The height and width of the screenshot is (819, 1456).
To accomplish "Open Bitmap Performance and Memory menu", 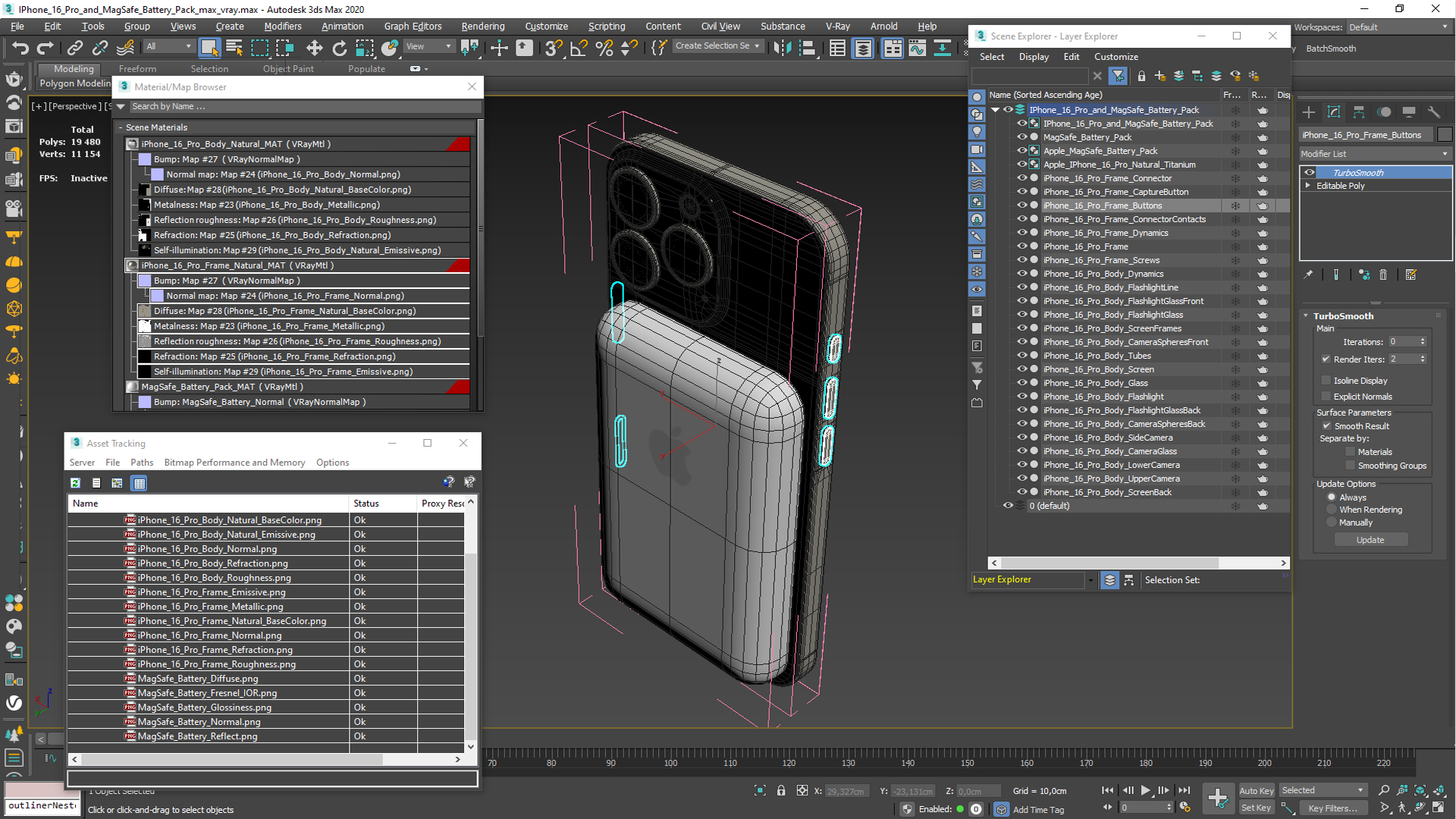I will 234,463.
